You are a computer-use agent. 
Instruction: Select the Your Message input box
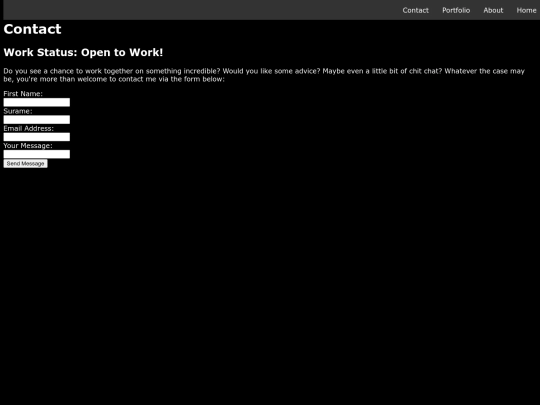37,154
